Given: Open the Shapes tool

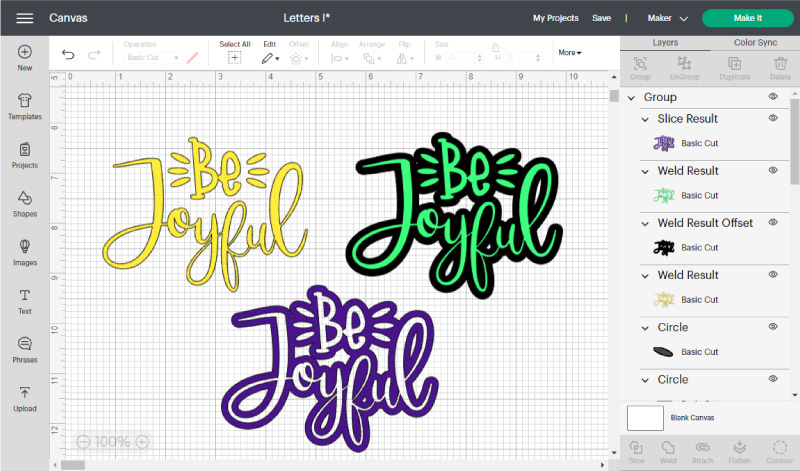Looking at the screenshot, I should click(24, 202).
